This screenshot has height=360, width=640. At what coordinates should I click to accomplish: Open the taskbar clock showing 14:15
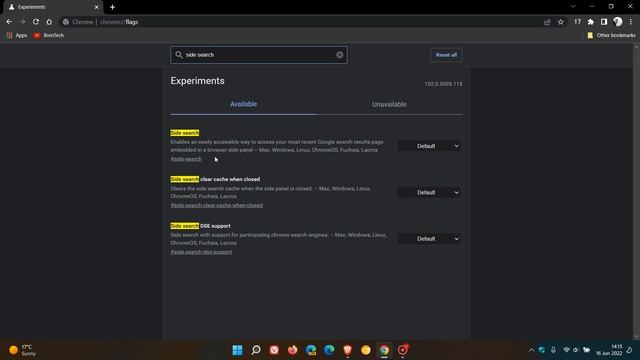pyautogui.click(x=609, y=350)
